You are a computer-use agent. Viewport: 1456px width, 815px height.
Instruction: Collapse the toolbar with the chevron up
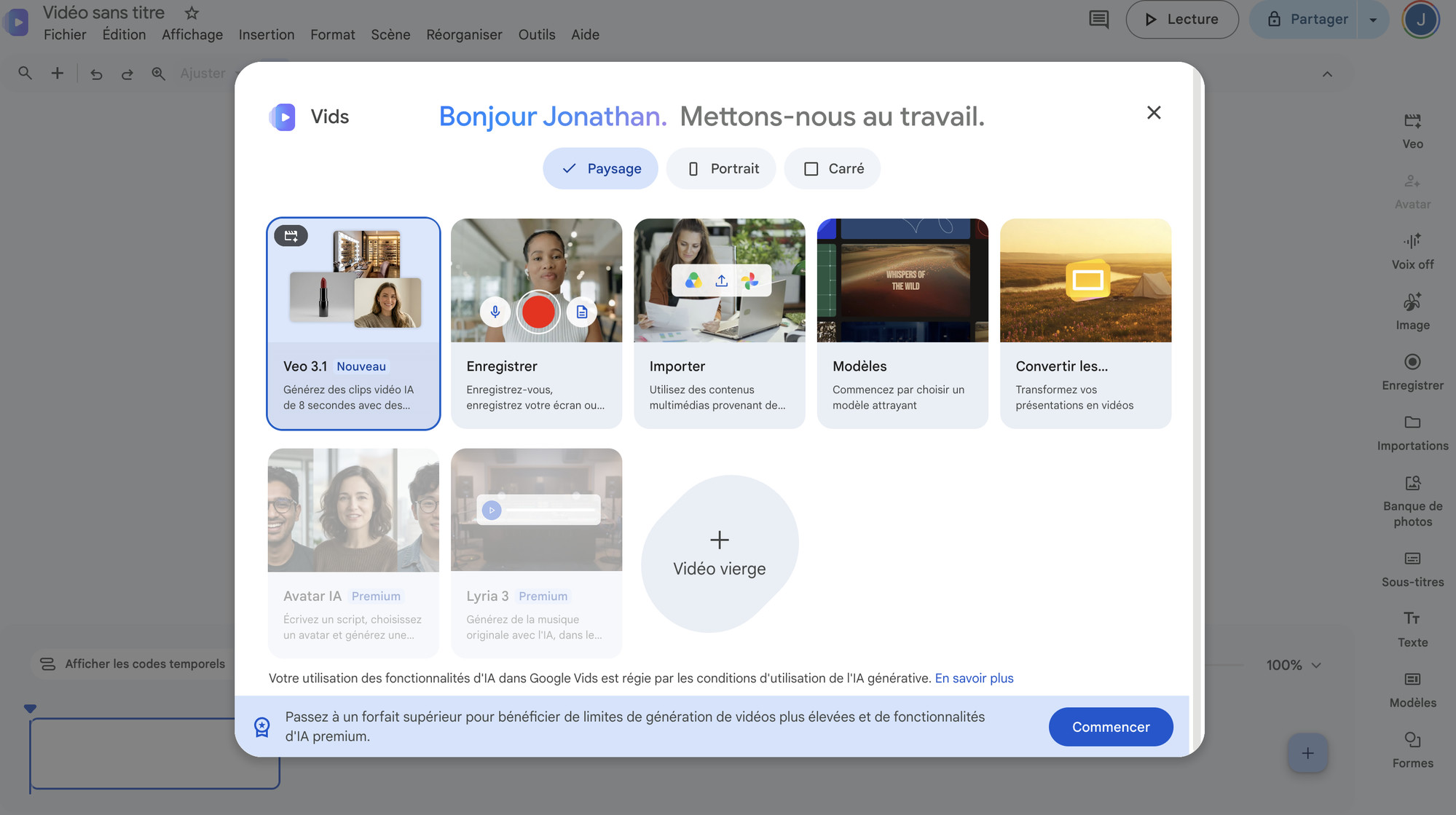coord(1327,74)
